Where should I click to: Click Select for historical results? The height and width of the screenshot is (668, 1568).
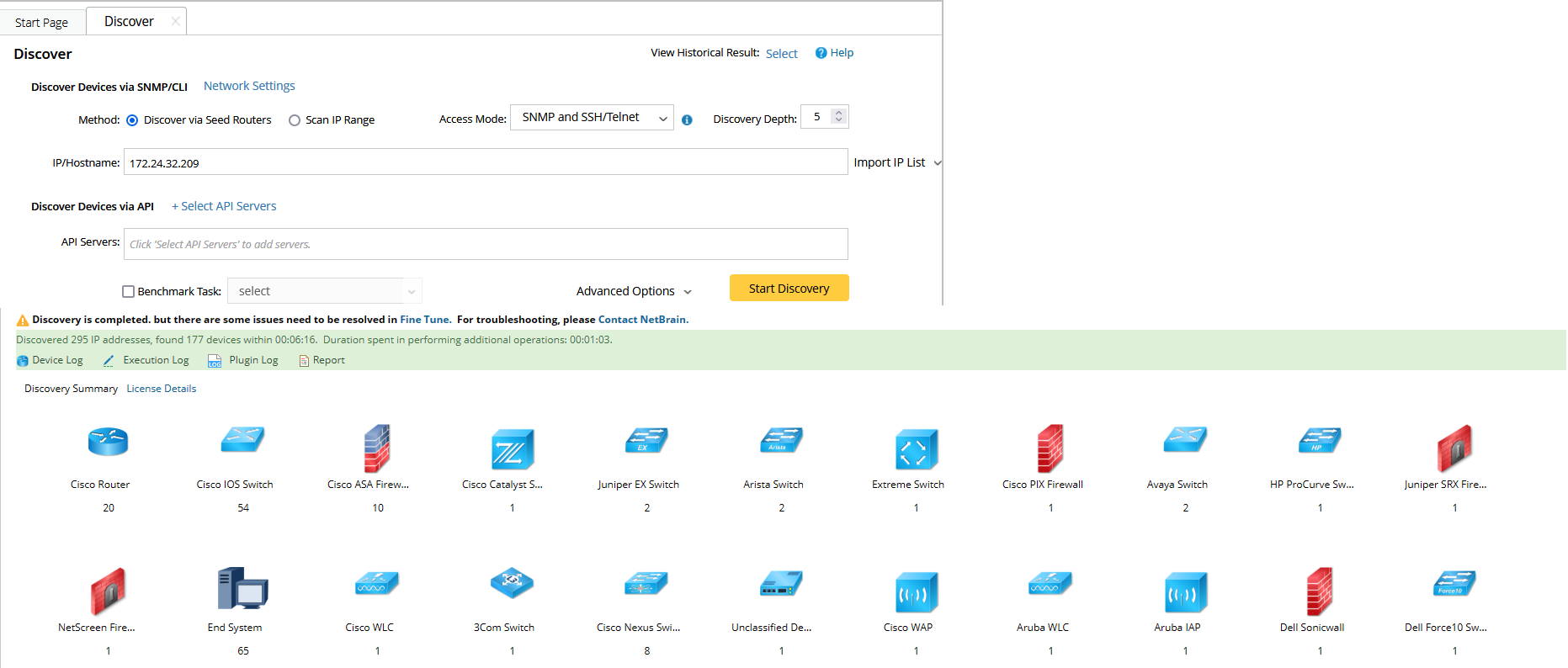782,54
